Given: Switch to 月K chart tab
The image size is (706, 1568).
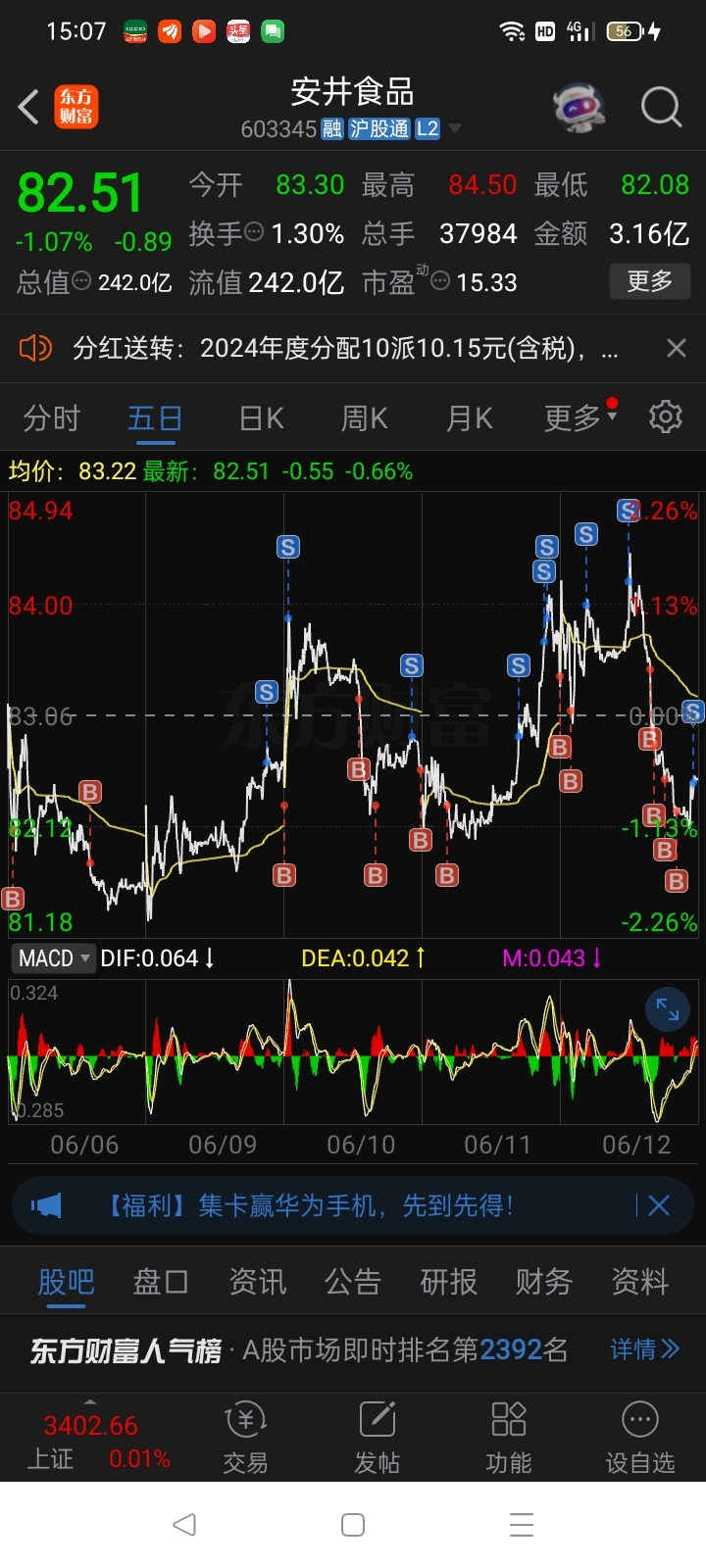Looking at the screenshot, I should coord(469,418).
